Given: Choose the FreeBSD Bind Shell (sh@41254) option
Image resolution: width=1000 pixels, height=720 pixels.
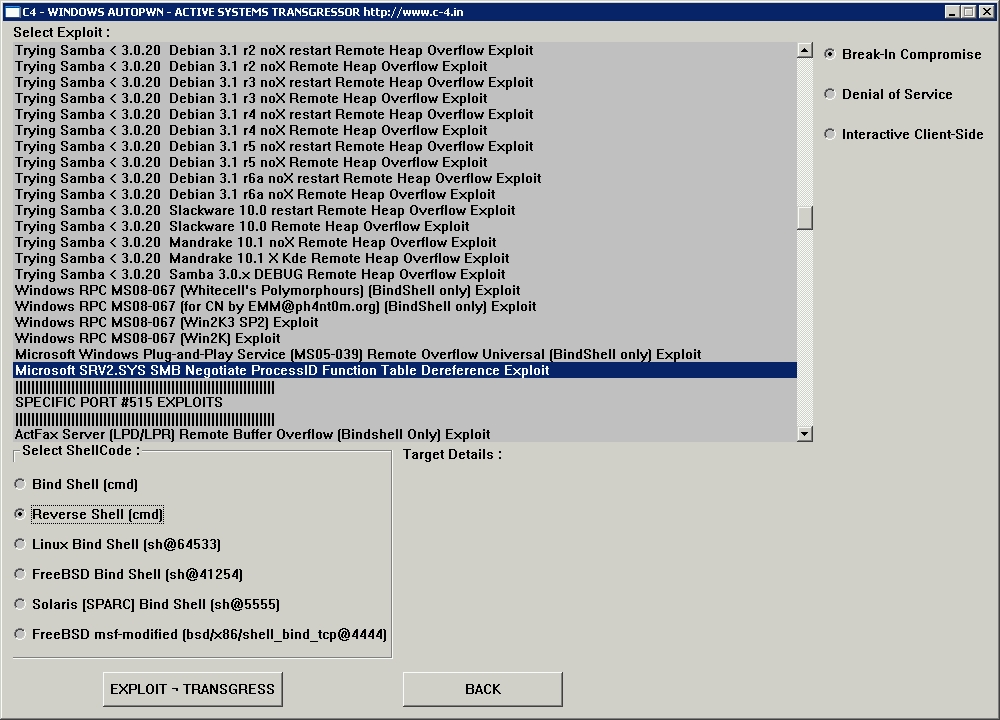Looking at the screenshot, I should (21, 574).
